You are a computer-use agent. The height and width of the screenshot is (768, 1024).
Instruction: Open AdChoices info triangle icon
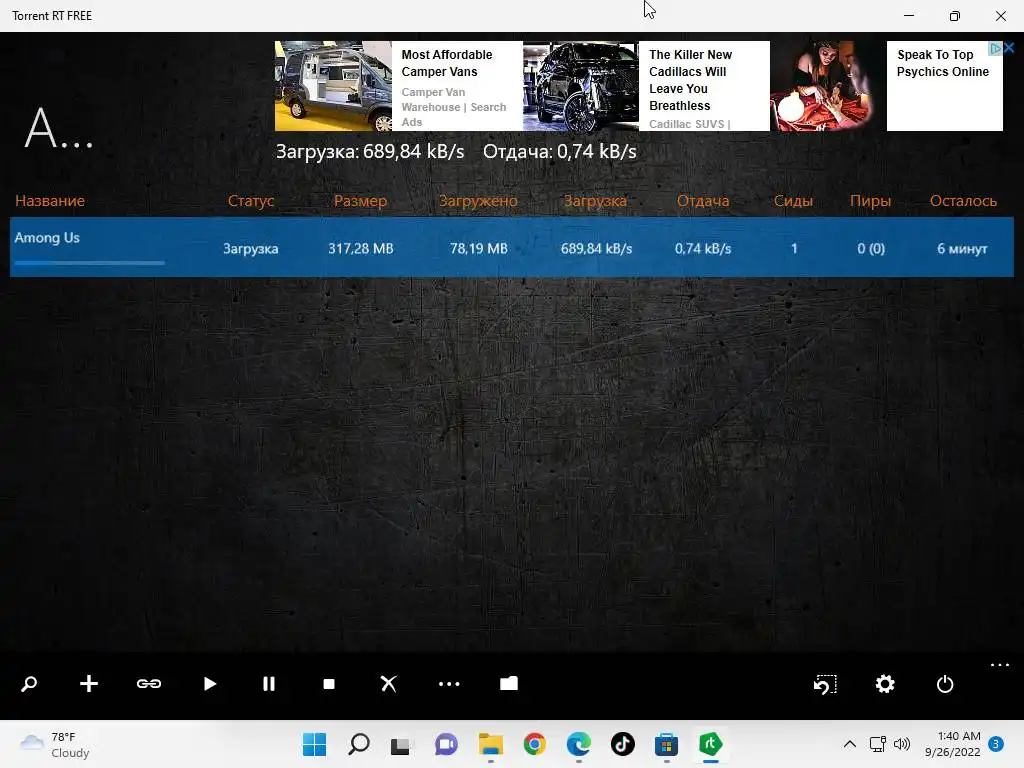(995, 48)
